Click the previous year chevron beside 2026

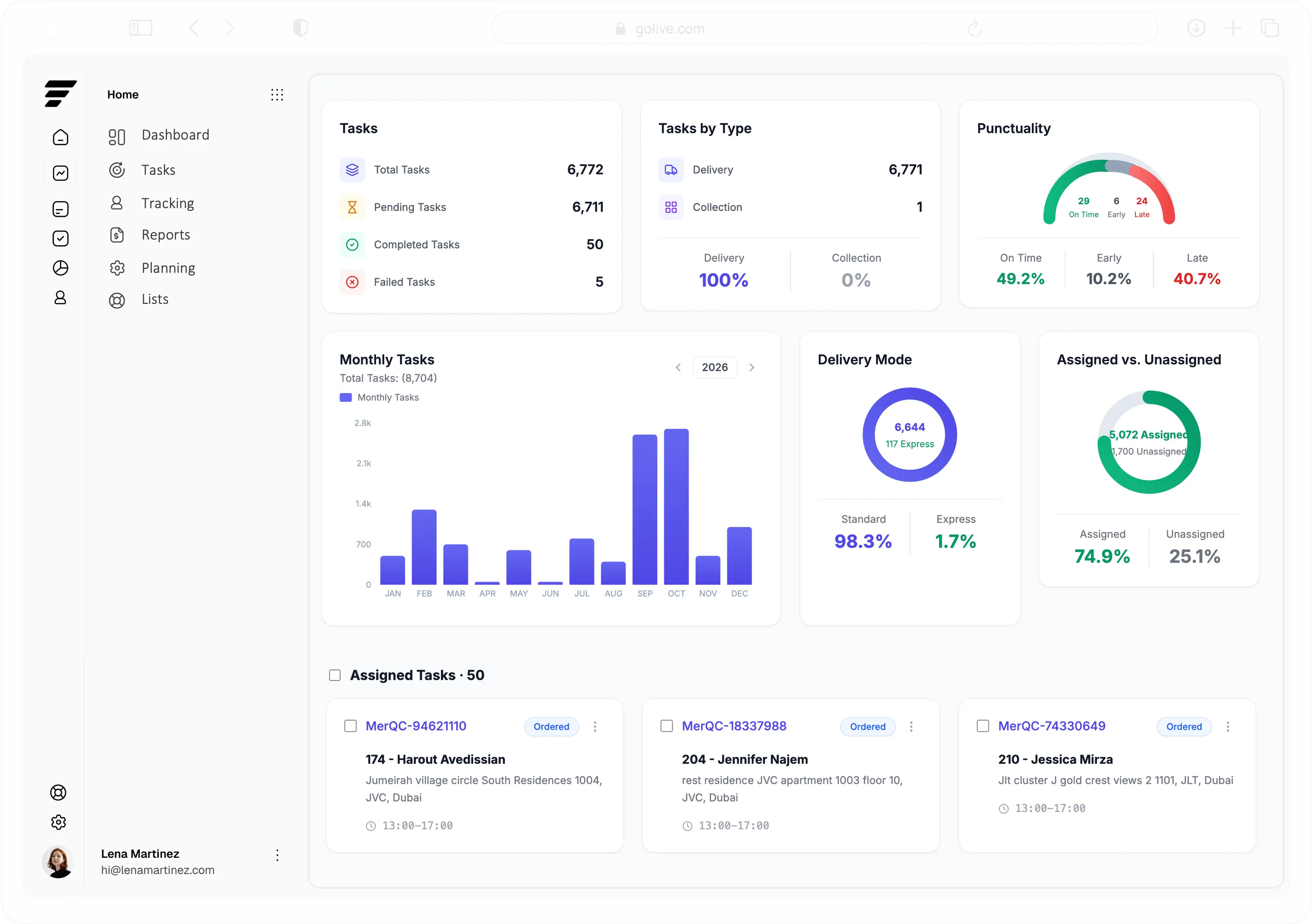click(x=678, y=367)
